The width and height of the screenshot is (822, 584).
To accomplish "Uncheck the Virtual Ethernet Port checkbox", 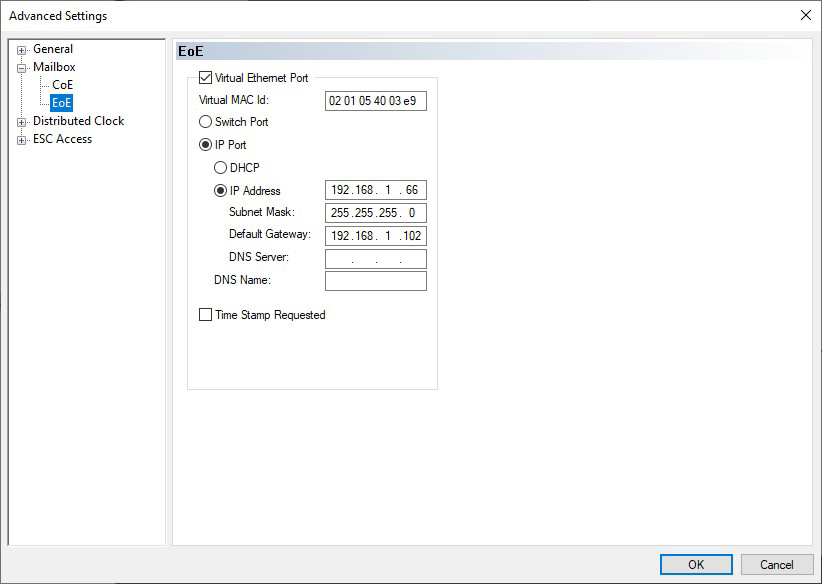I will [x=206, y=78].
